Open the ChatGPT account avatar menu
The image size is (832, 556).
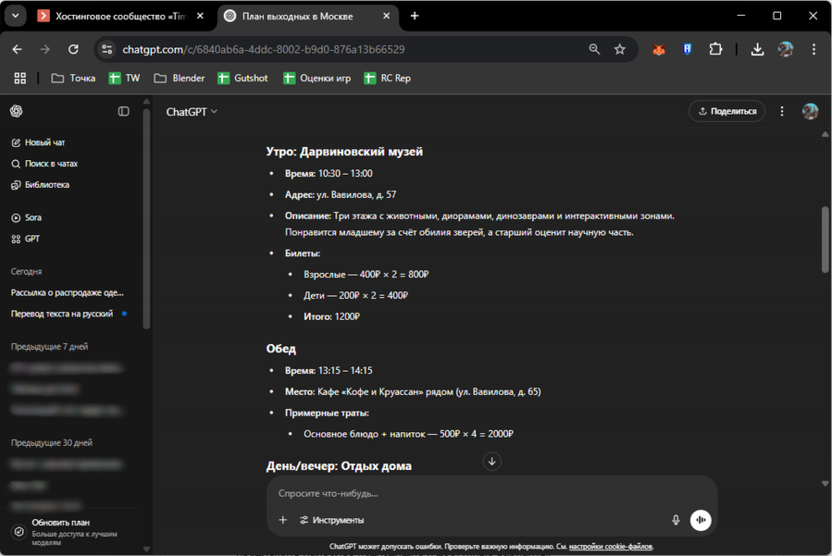(x=810, y=111)
